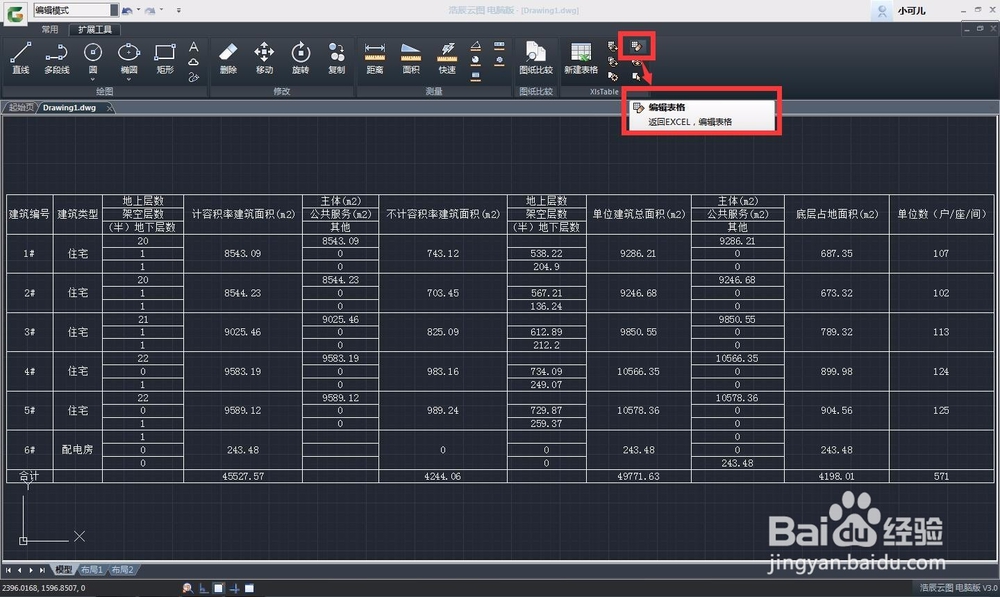Open the green G application menu logo
Screen dimensions: 1000x597
(15, 13)
